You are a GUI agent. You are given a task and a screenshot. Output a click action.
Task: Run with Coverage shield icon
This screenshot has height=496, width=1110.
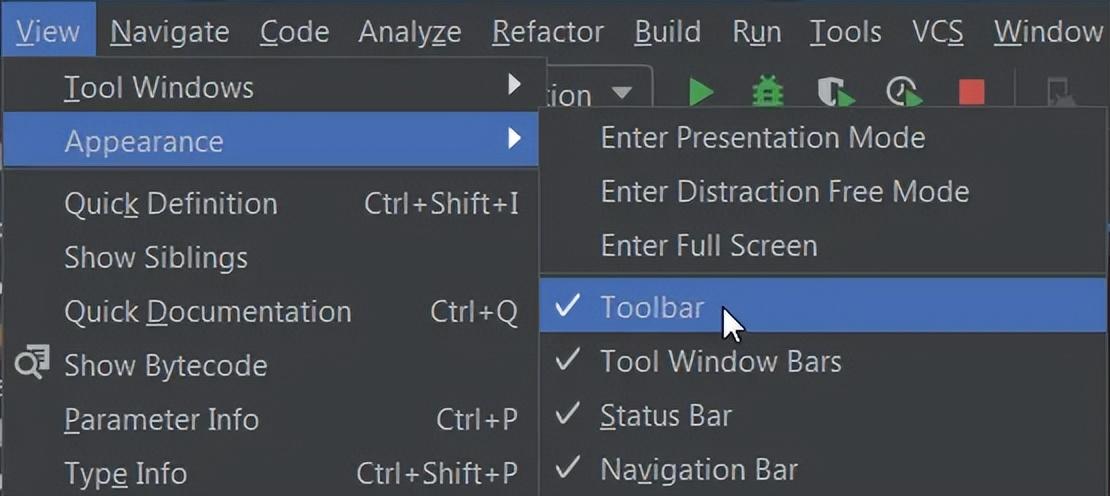click(x=835, y=93)
